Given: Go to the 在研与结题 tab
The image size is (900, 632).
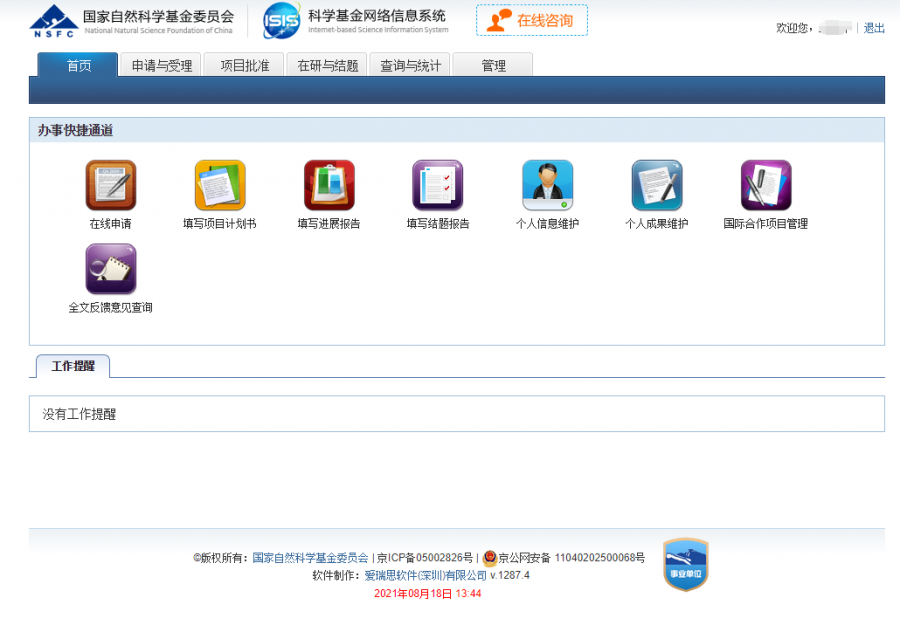Looking at the screenshot, I should click(x=327, y=66).
